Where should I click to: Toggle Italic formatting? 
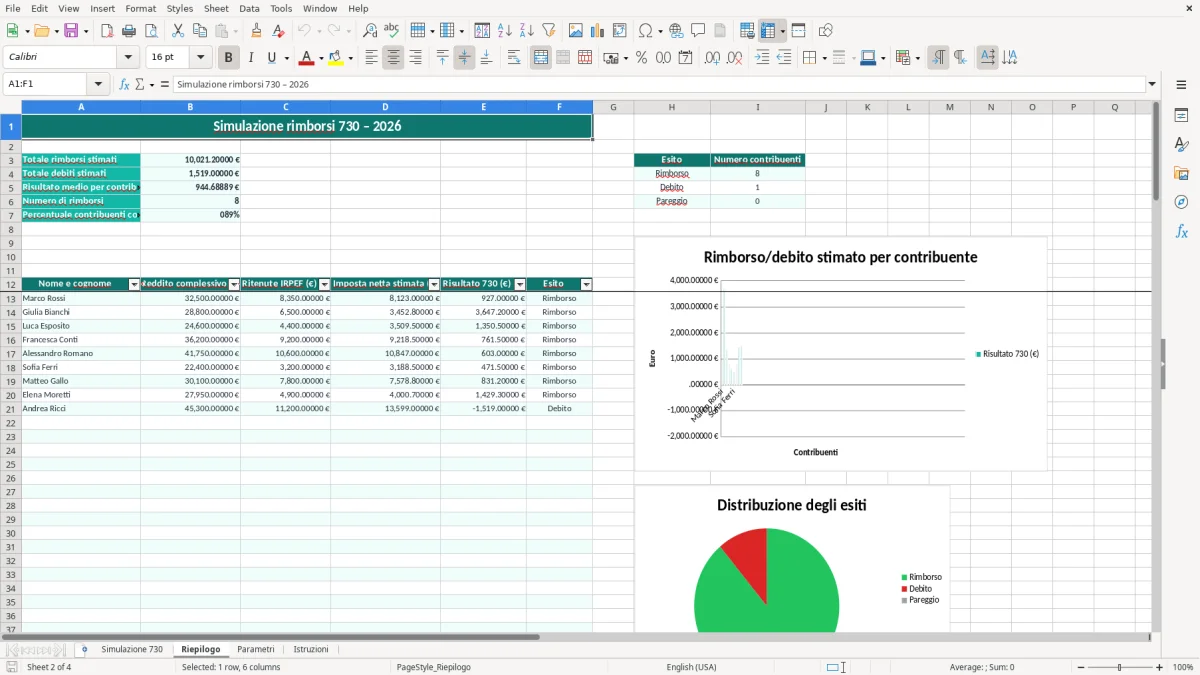tap(251, 58)
